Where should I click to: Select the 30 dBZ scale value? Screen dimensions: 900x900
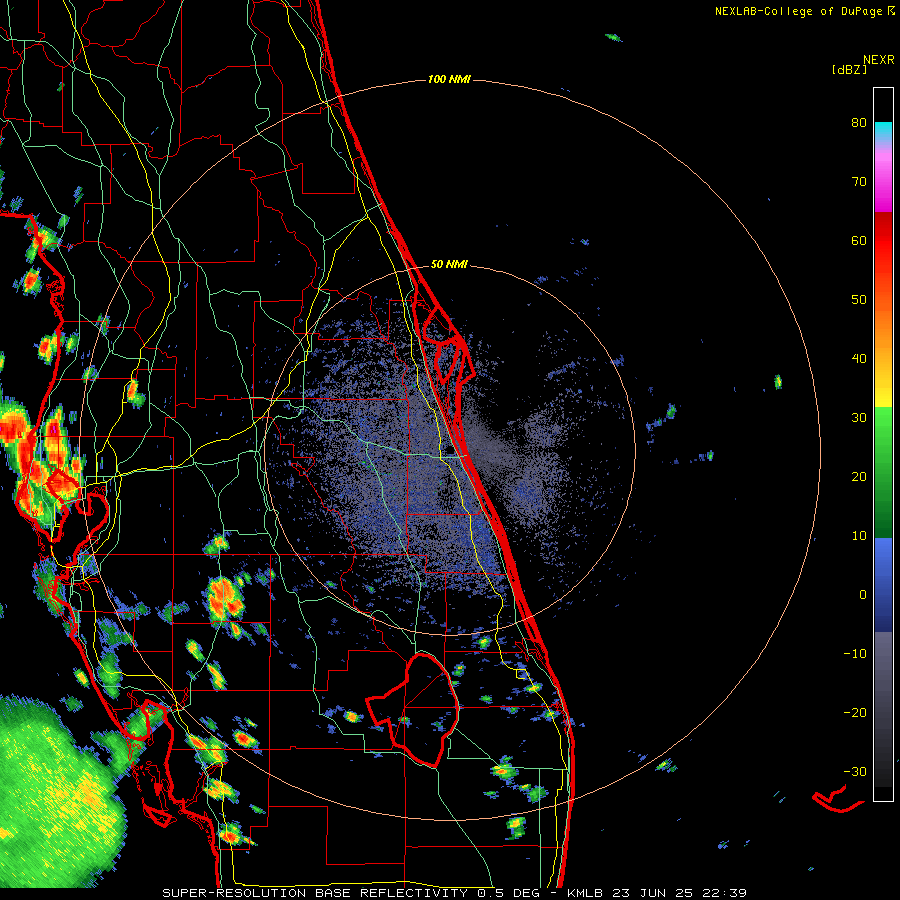point(859,418)
